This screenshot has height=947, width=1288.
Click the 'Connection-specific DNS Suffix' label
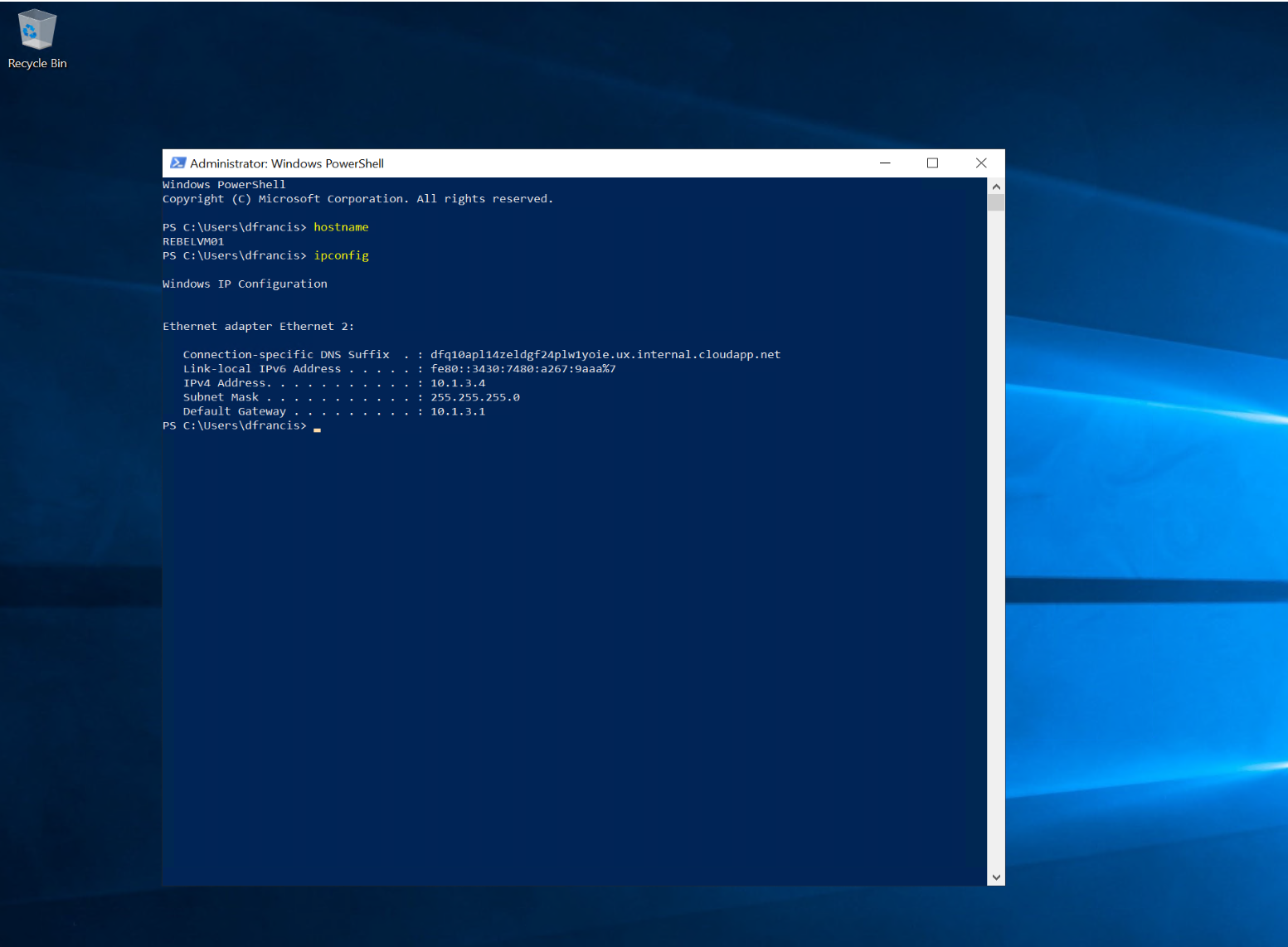click(x=286, y=355)
